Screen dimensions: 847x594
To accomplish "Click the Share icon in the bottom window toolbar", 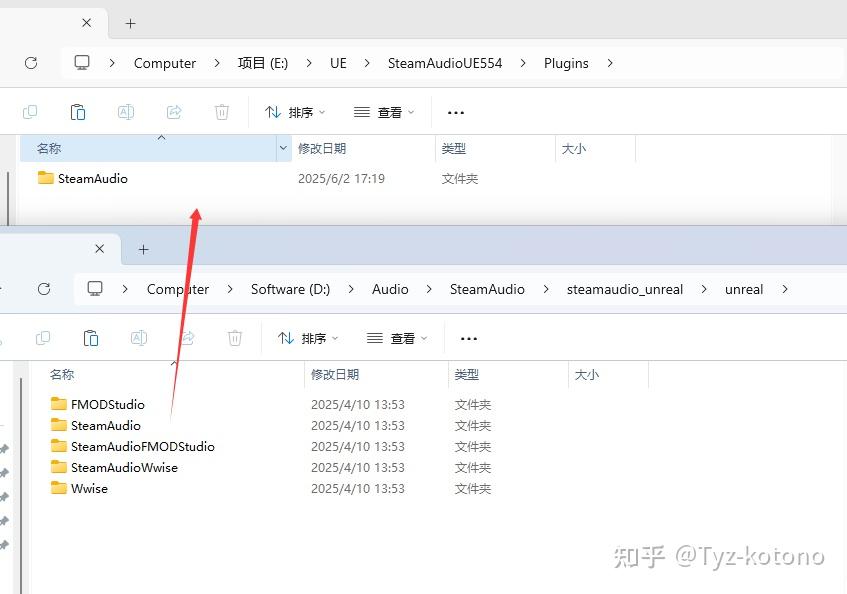I will click(x=187, y=338).
